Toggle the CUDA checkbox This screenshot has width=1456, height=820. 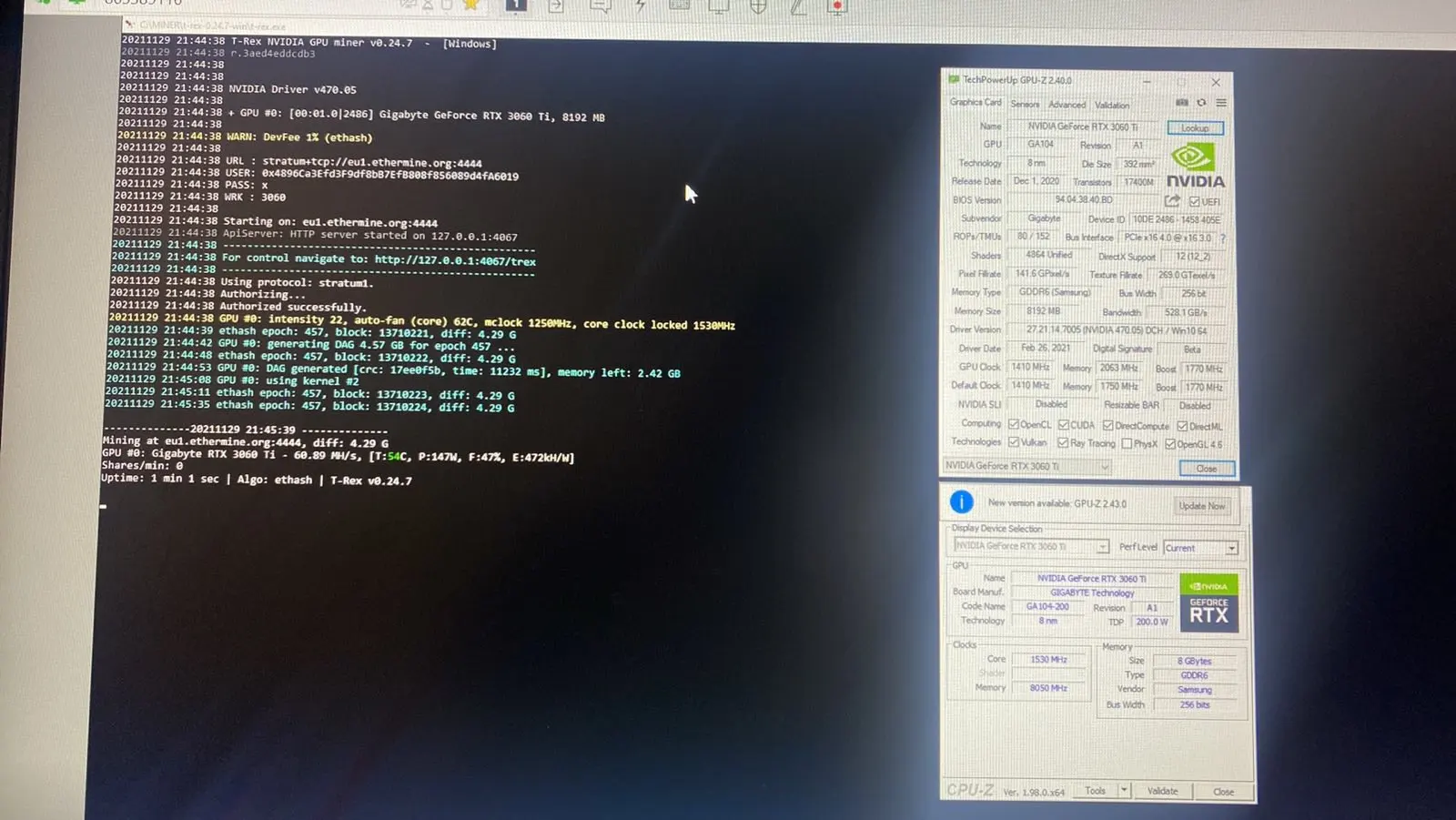1064,425
